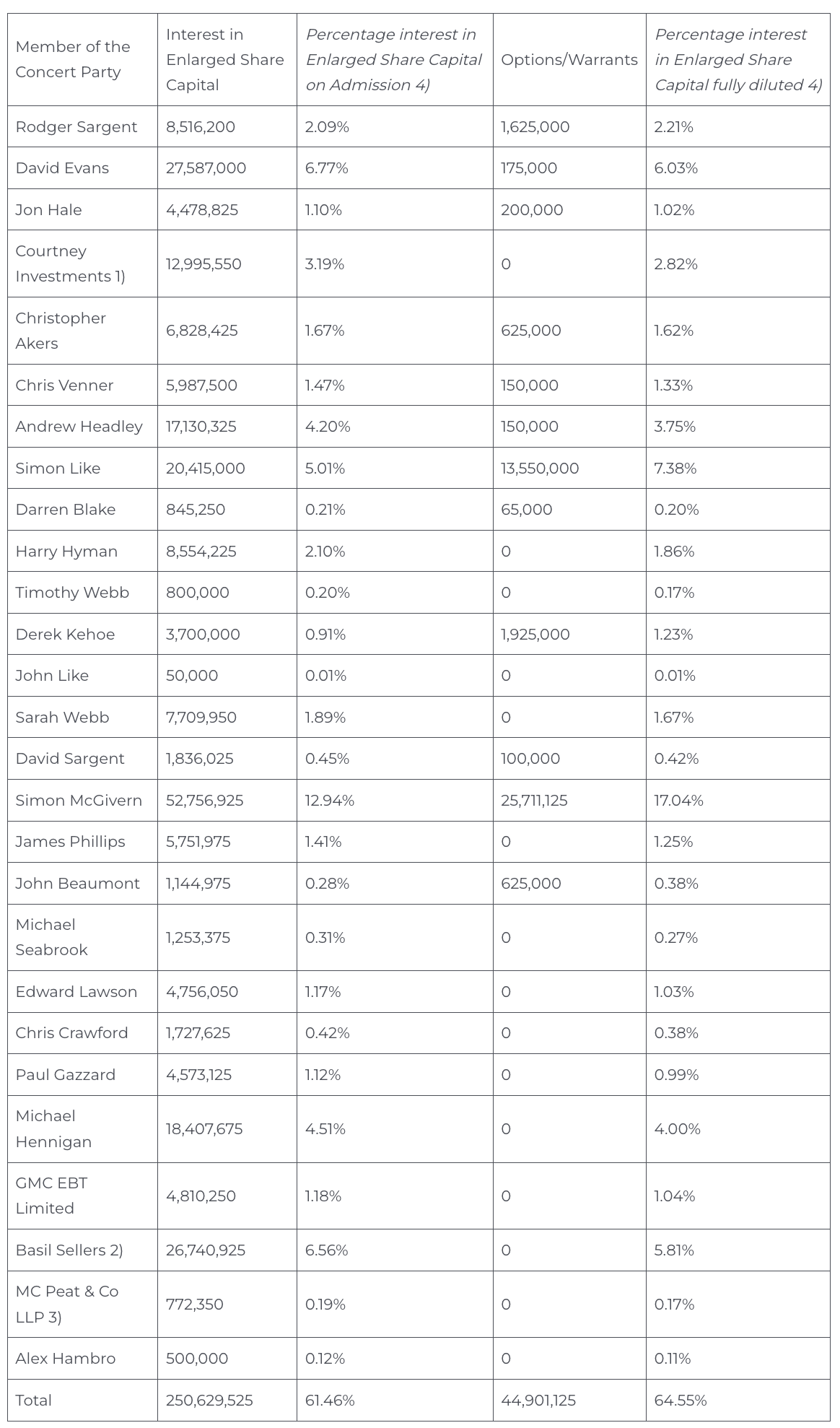Click Simon Like's 13,550,000 options value
Image resolution: width=840 pixels, height=1428 pixels.
tap(539, 469)
